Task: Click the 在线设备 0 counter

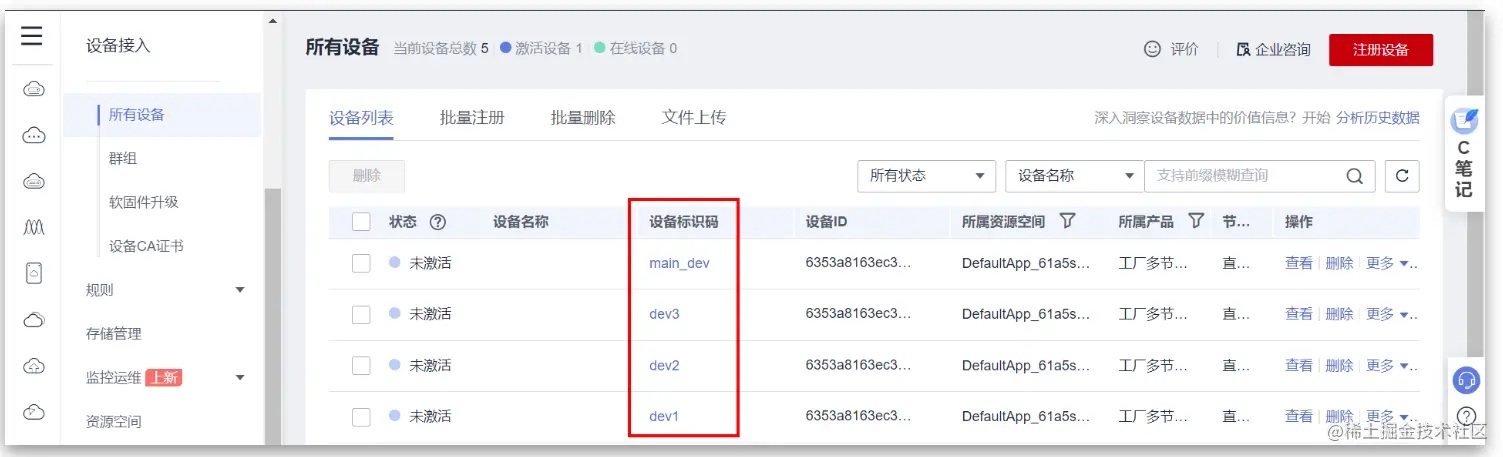Action: [636, 48]
